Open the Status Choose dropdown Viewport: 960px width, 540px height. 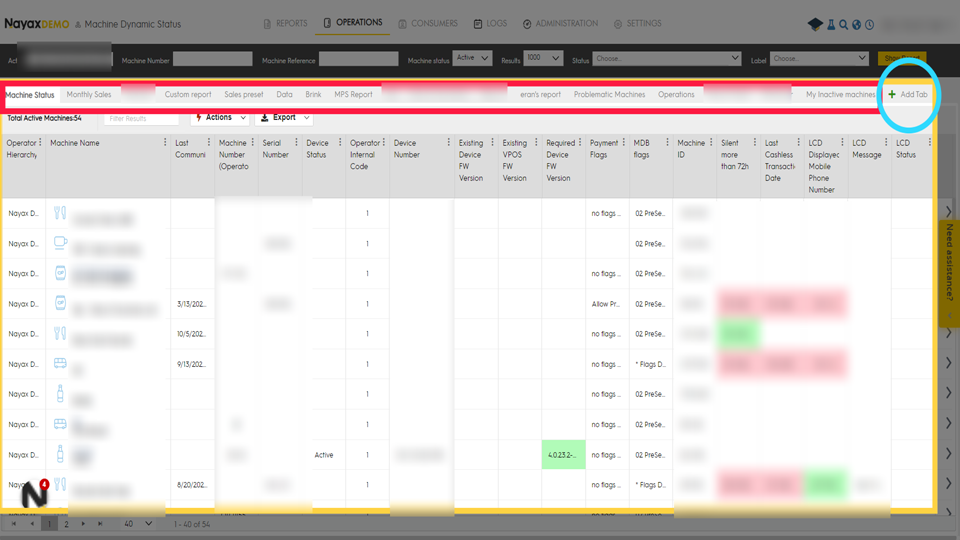point(667,58)
